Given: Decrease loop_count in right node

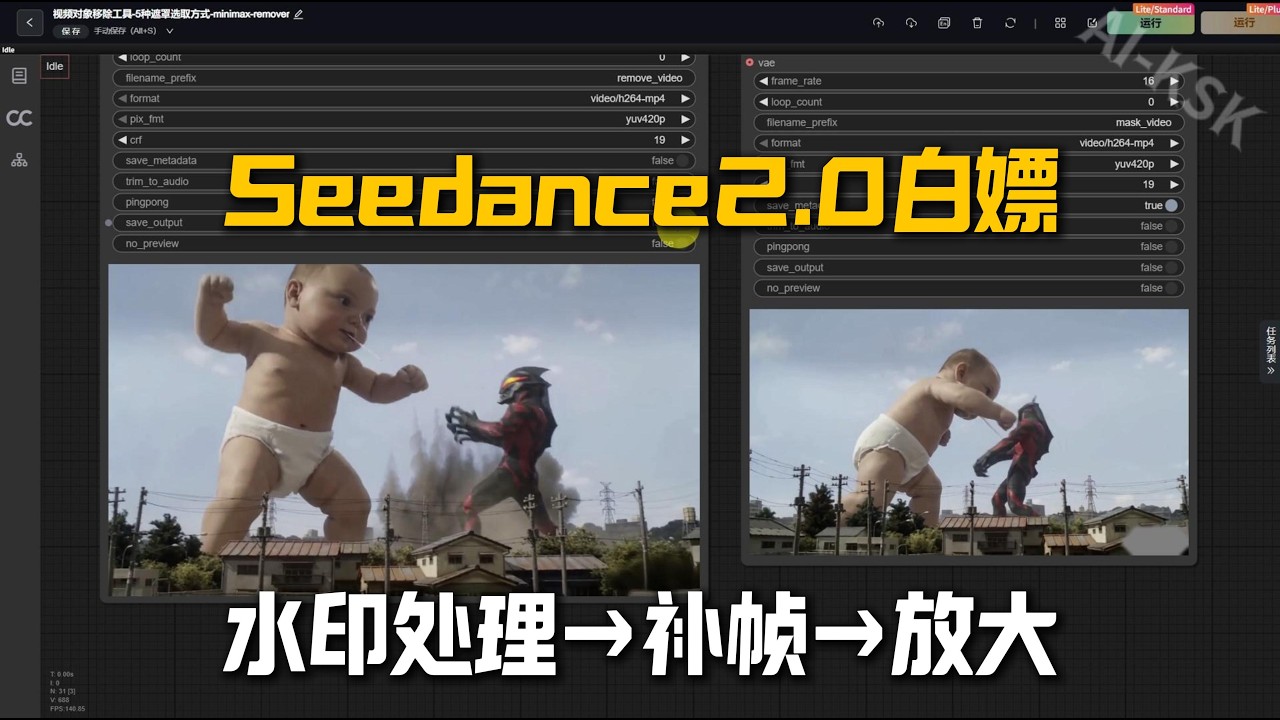Looking at the screenshot, I should 763,102.
